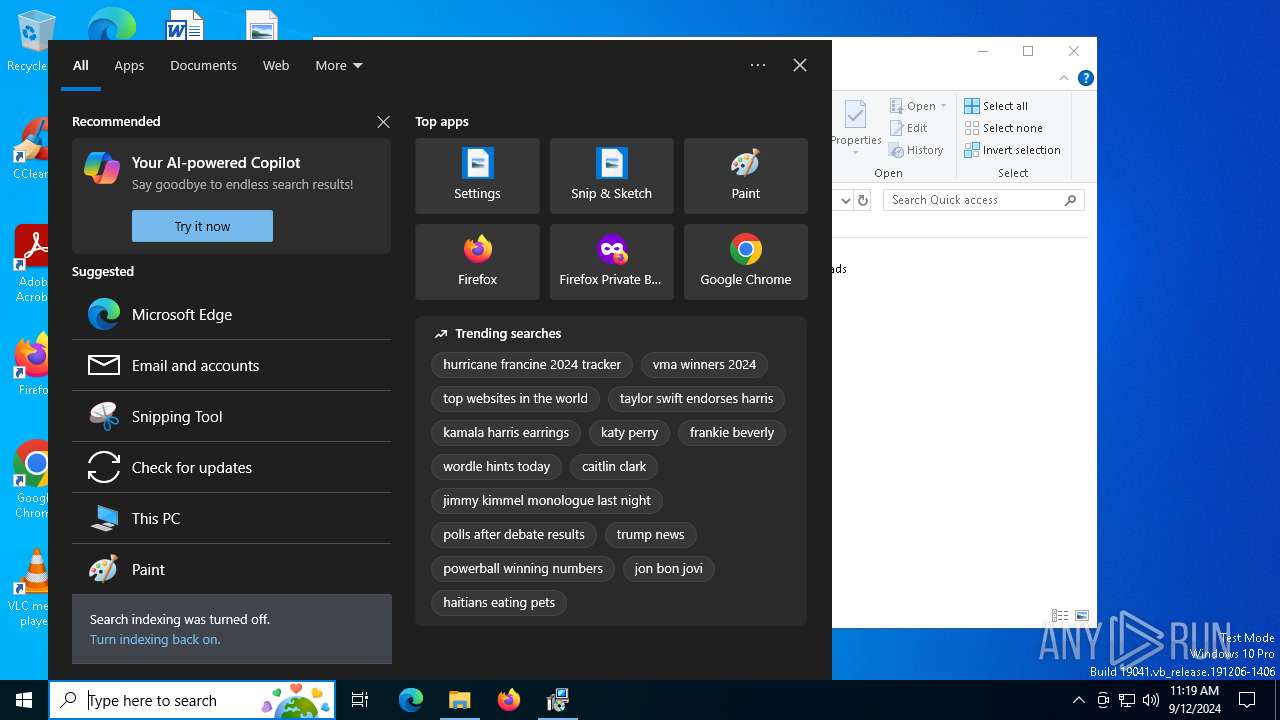
Task: Click the Try it now button
Action: pyautogui.click(x=202, y=226)
